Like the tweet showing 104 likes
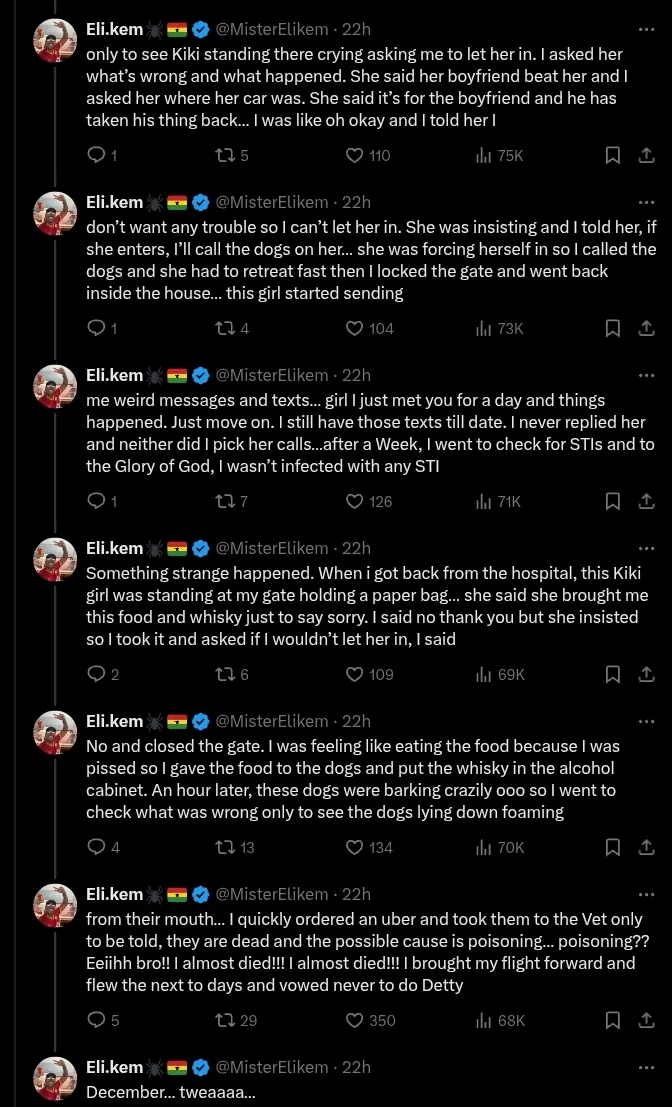This screenshot has height=1107, width=672. [354, 328]
